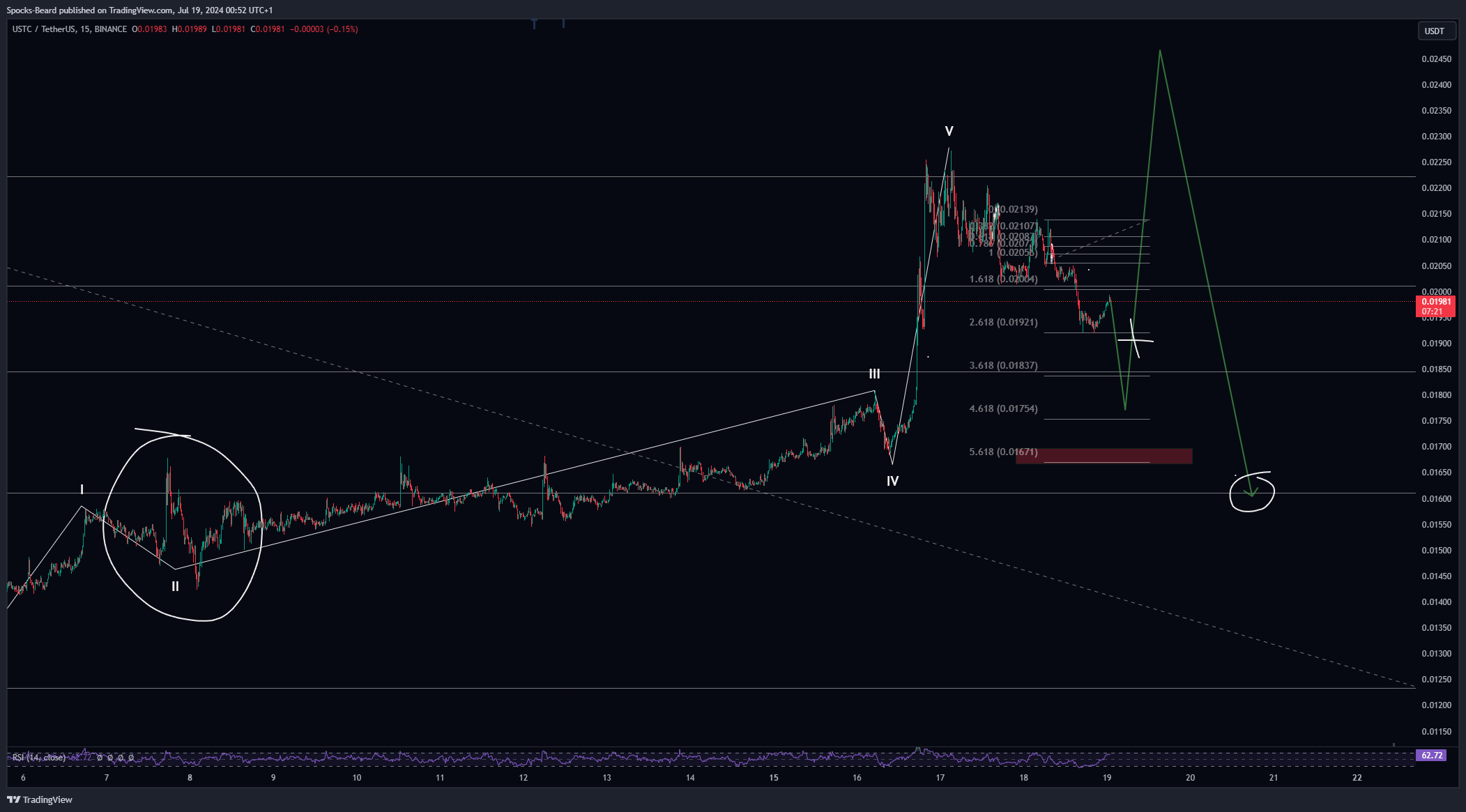Click the change value −0.00003 (−0.15%)

click(324, 29)
